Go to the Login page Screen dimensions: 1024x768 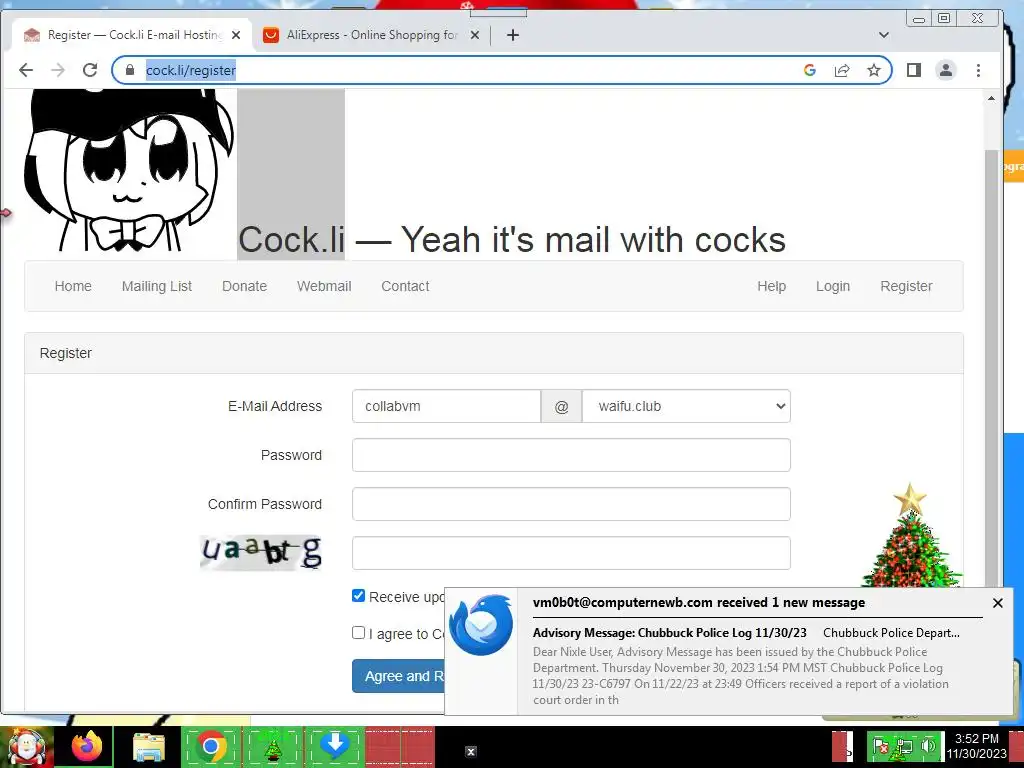833,286
